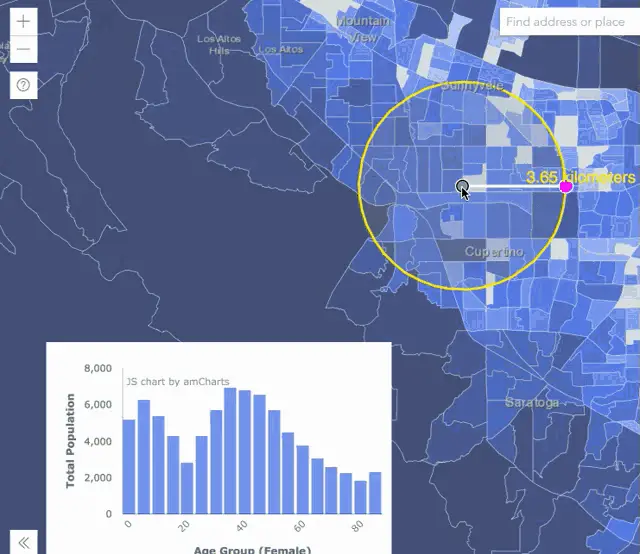The height and width of the screenshot is (554, 640).
Task: Select the magenta radius handle point
Action: 566,187
